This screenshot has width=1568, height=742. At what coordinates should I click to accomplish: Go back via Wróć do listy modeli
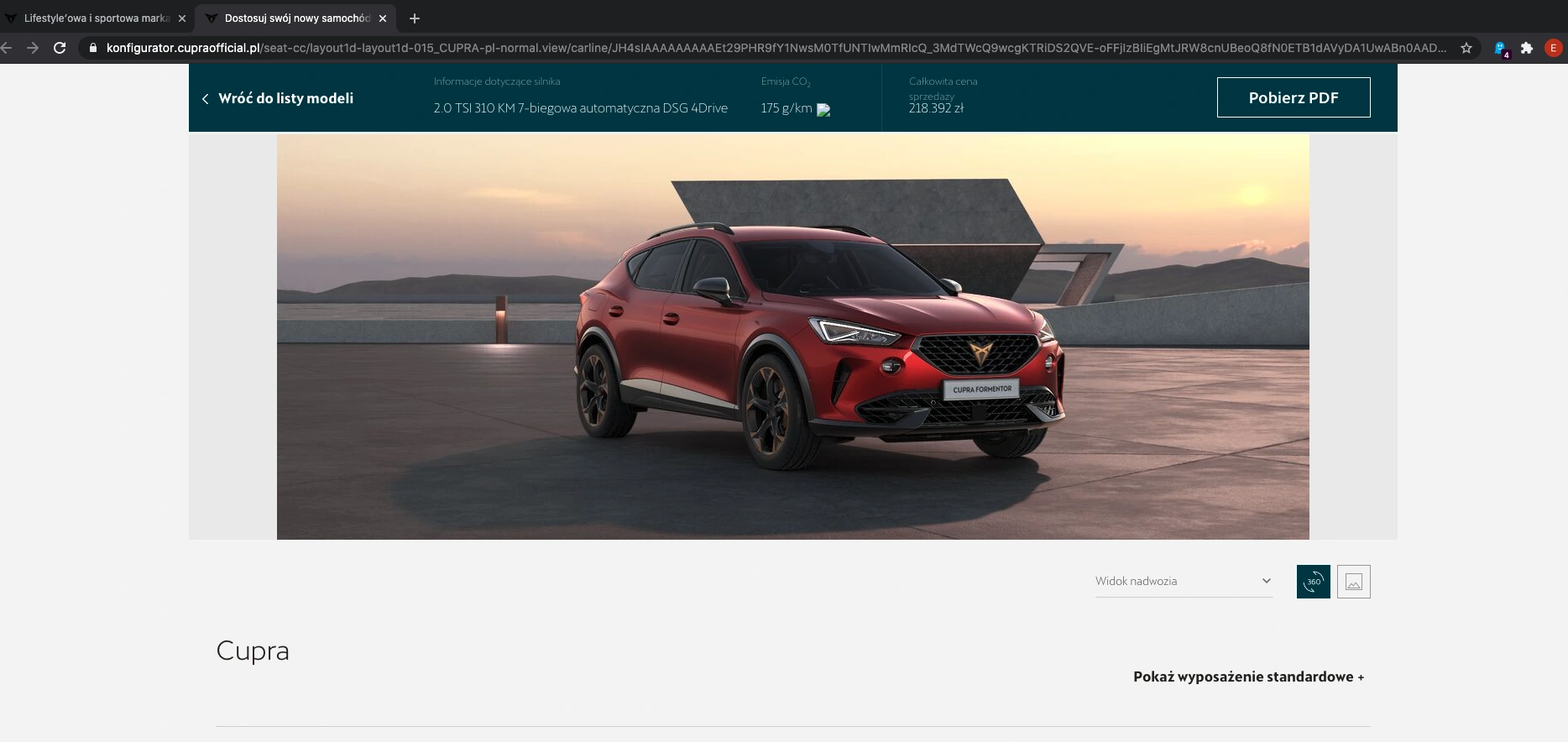pyautogui.click(x=277, y=98)
